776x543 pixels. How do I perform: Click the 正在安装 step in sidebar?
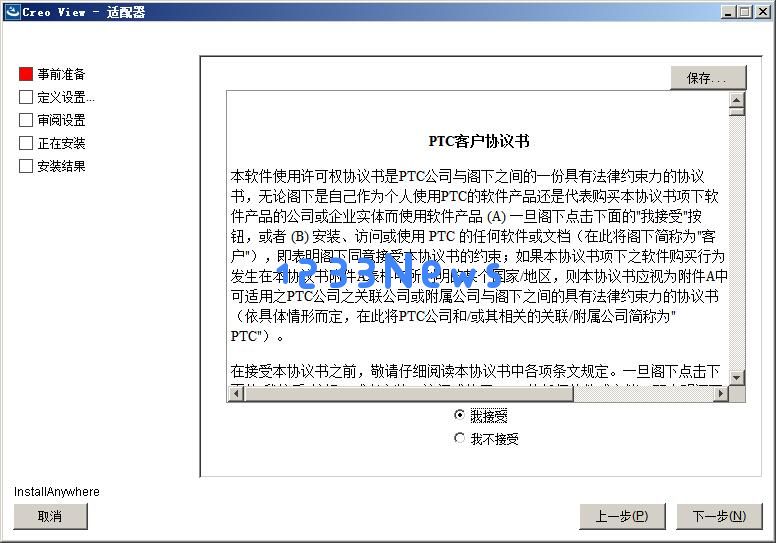[52, 143]
